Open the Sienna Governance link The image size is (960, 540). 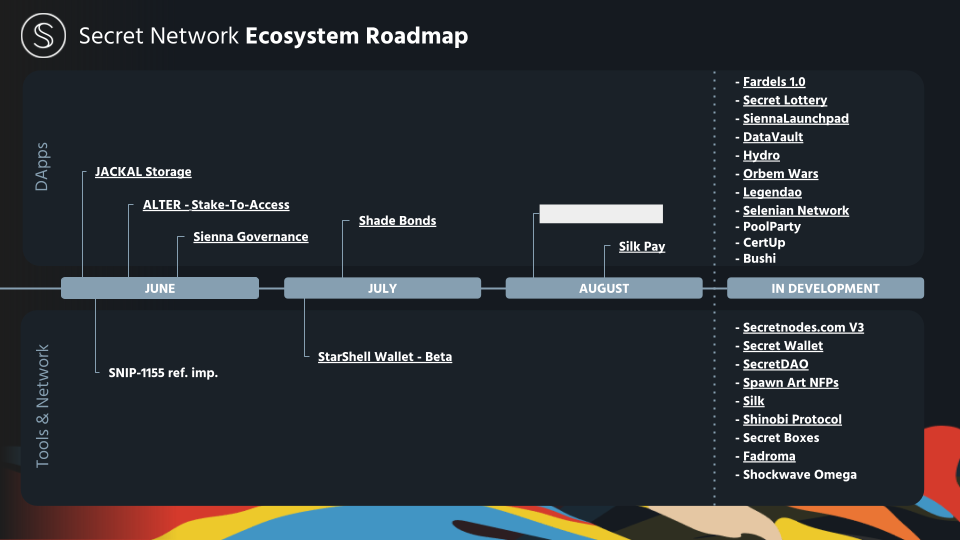pyautogui.click(x=251, y=237)
